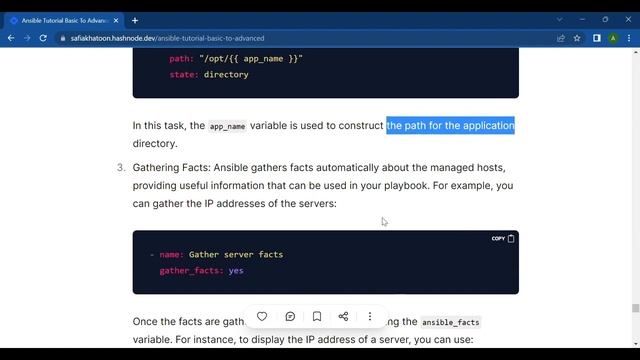Copy the Gather server facts code
Image resolution: width=640 pixels, height=360 pixels.
point(503,239)
